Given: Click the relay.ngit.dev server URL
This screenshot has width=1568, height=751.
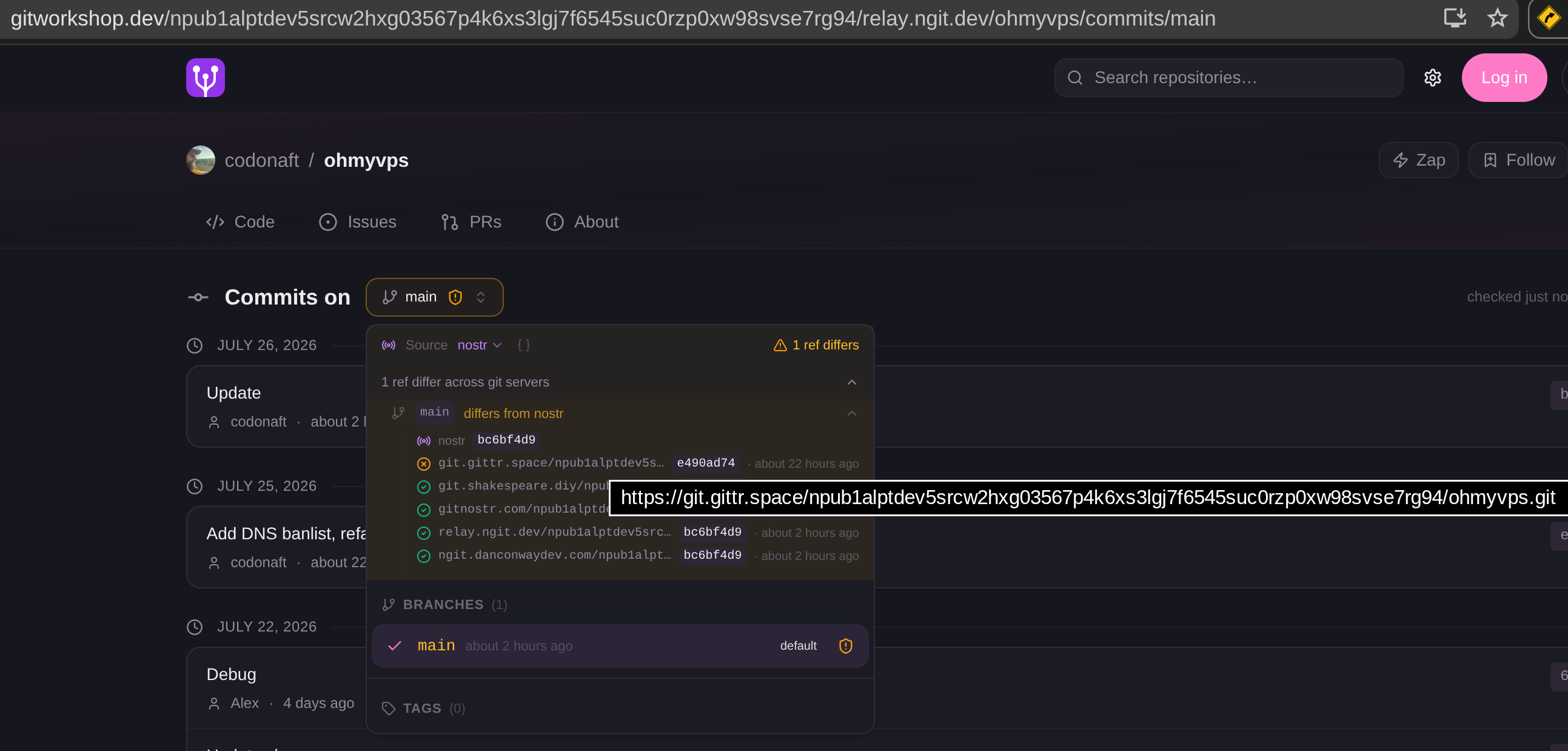Looking at the screenshot, I should pyautogui.click(x=555, y=533).
